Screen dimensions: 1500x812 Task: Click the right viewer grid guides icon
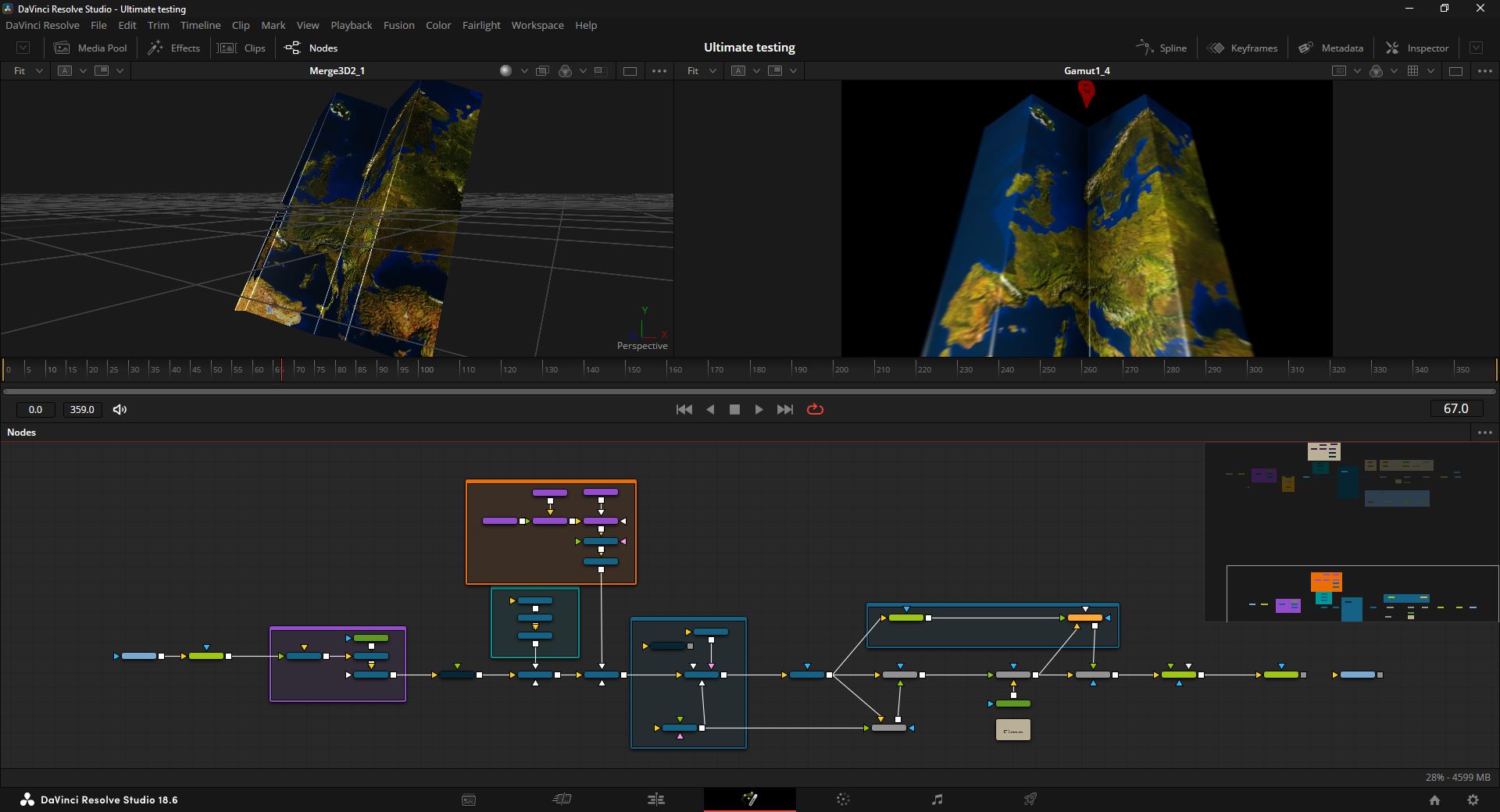coord(1412,71)
